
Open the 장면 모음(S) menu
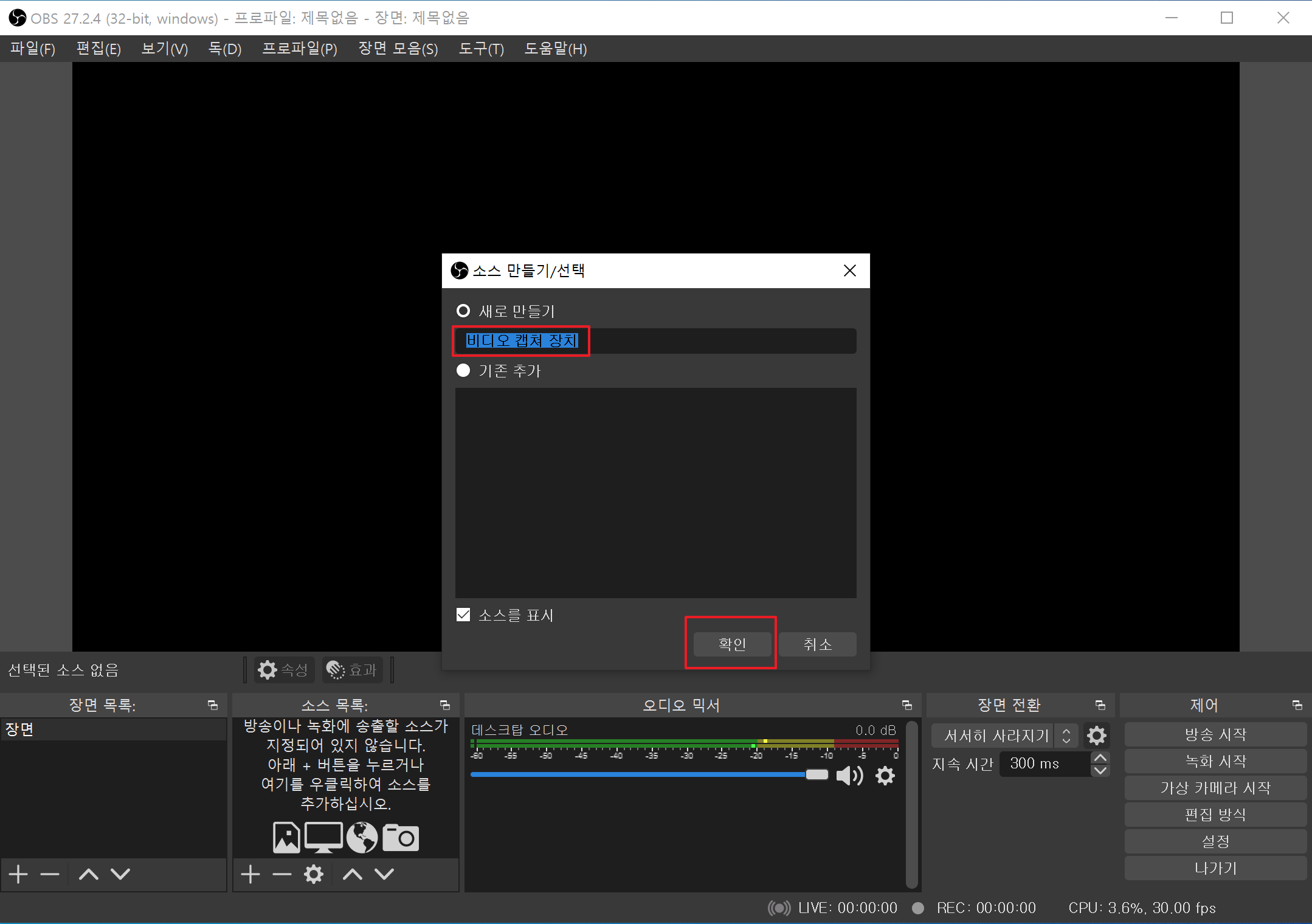click(x=398, y=49)
